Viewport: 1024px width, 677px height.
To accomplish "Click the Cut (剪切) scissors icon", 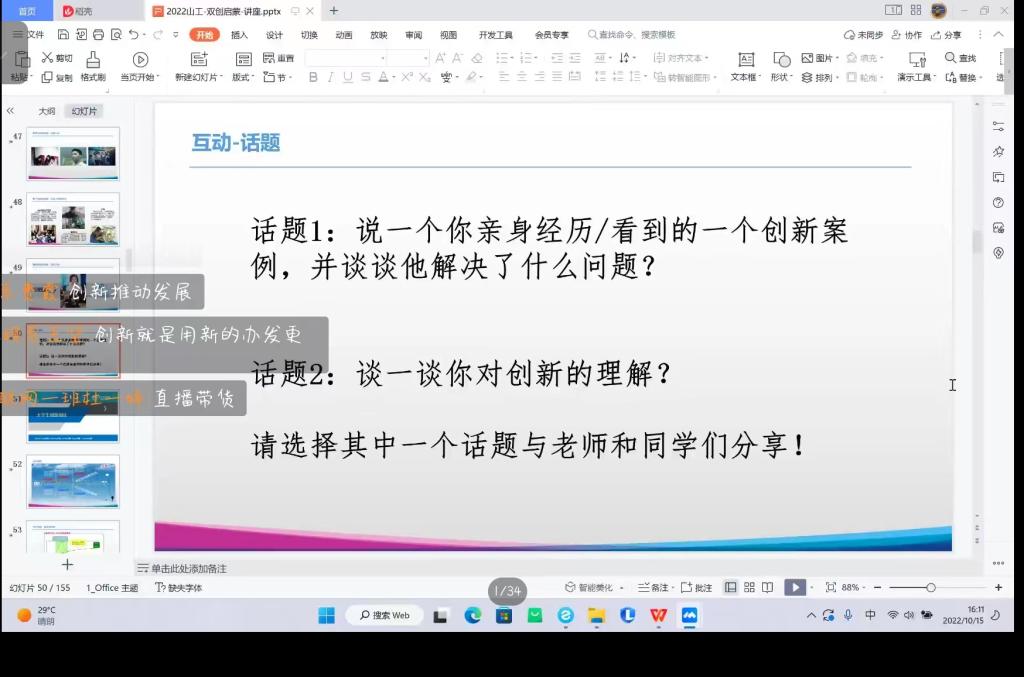I will (x=47, y=58).
